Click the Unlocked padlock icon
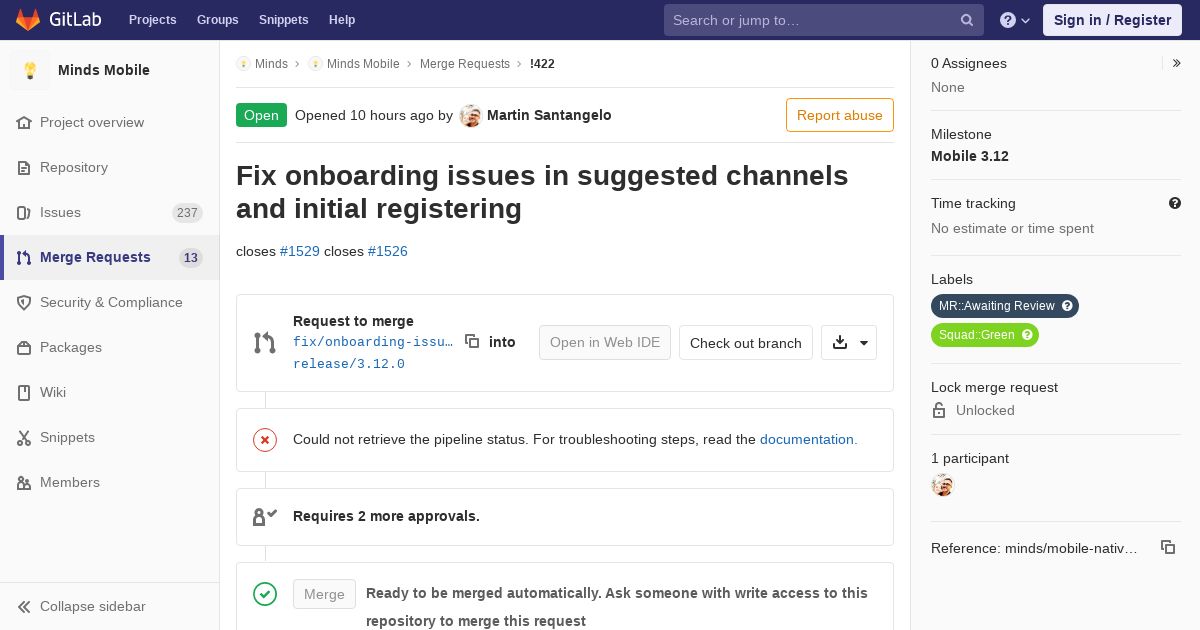This screenshot has height=630, width=1200. [x=939, y=410]
